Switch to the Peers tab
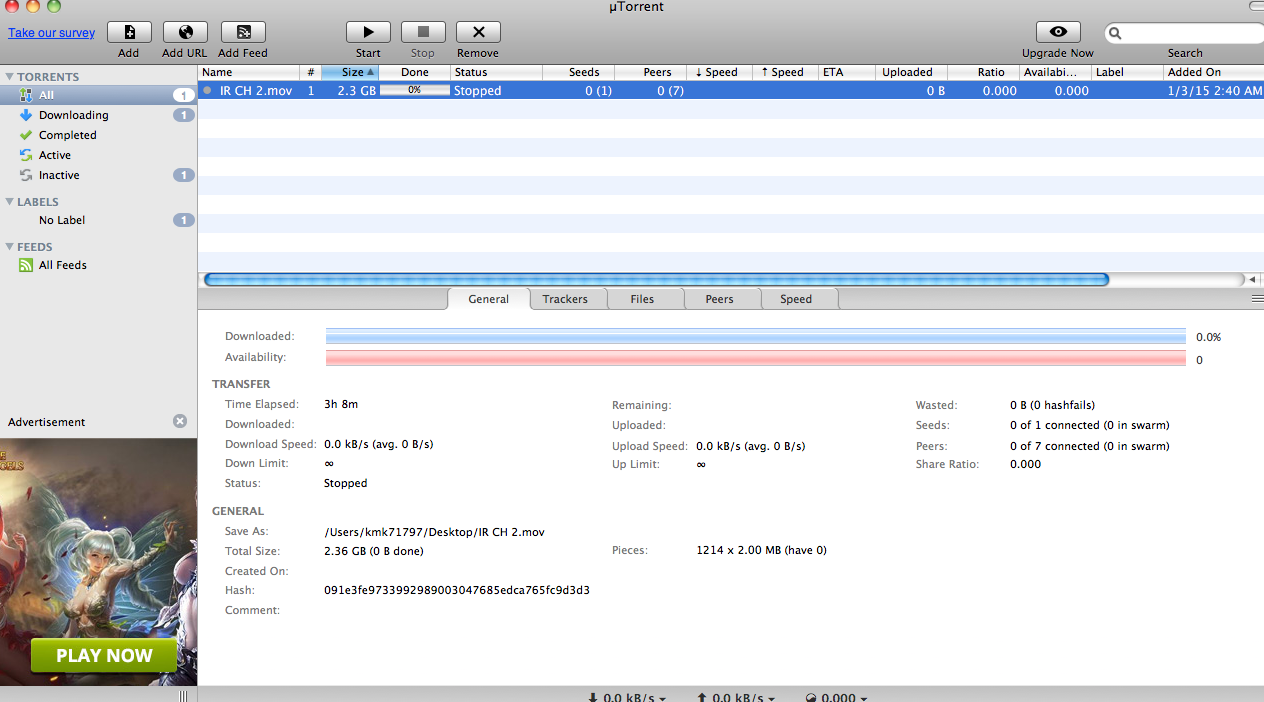 pos(719,299)
